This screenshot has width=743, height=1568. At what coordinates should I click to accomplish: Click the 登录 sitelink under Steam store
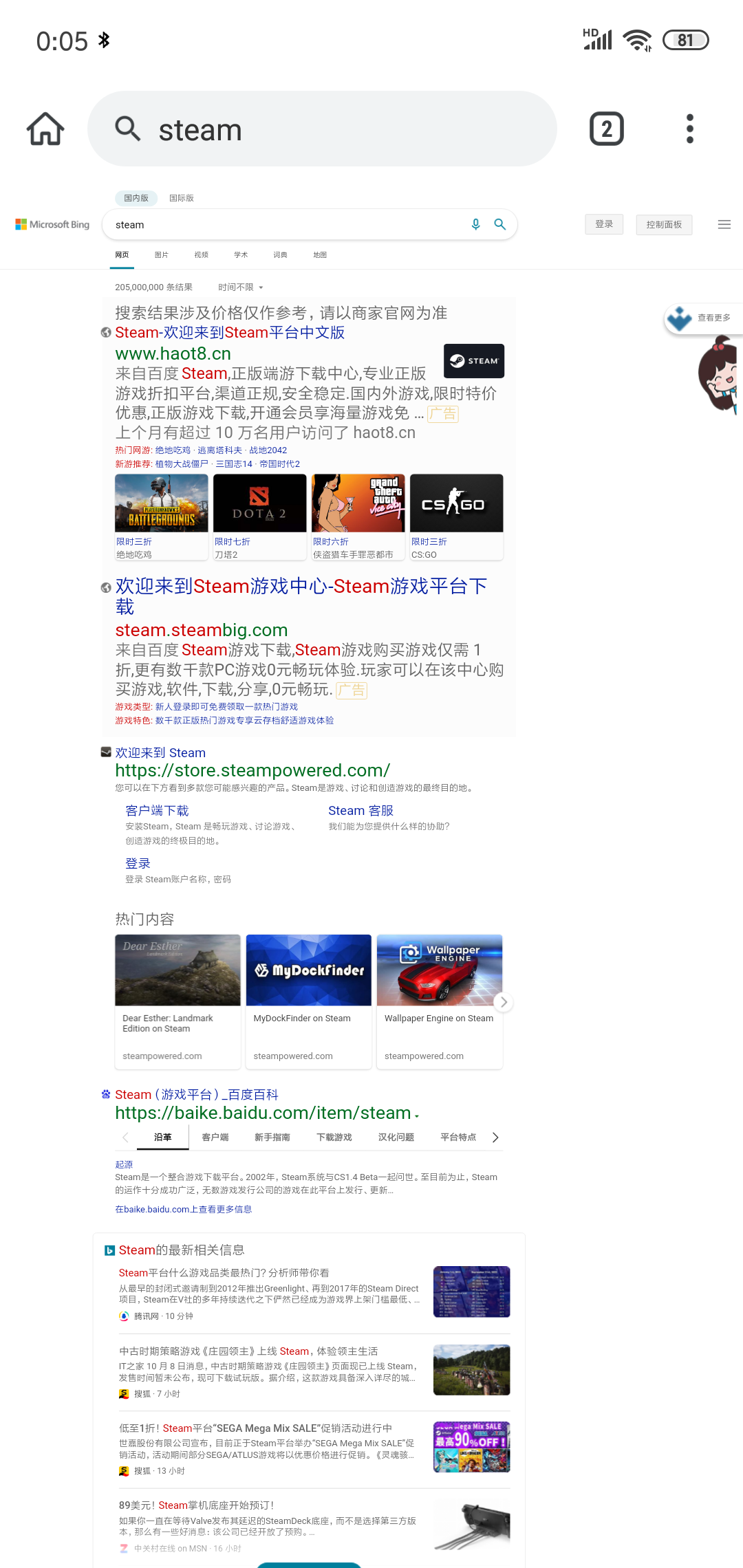point(138,864)
